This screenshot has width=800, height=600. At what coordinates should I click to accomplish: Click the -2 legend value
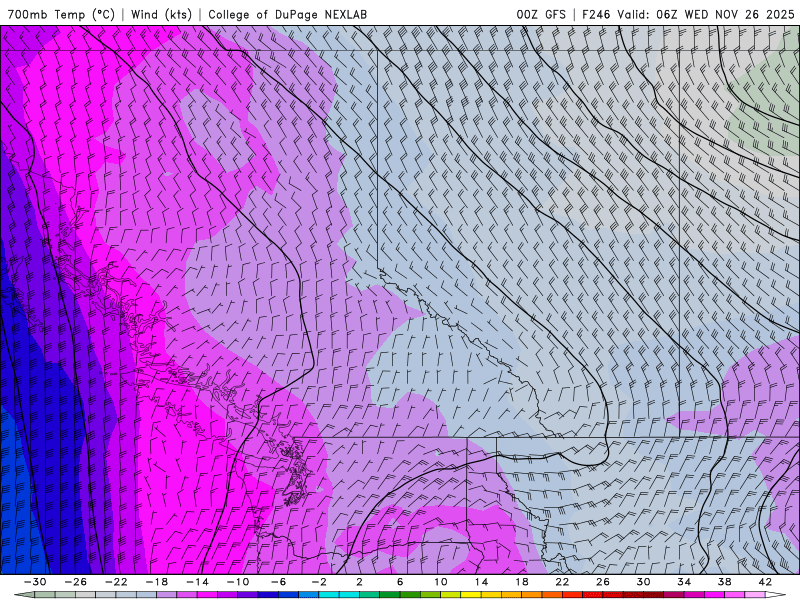319,582
